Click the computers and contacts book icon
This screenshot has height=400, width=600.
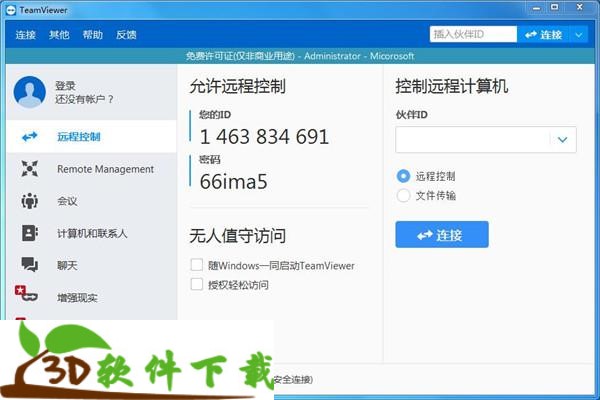(x=30, y=233)
